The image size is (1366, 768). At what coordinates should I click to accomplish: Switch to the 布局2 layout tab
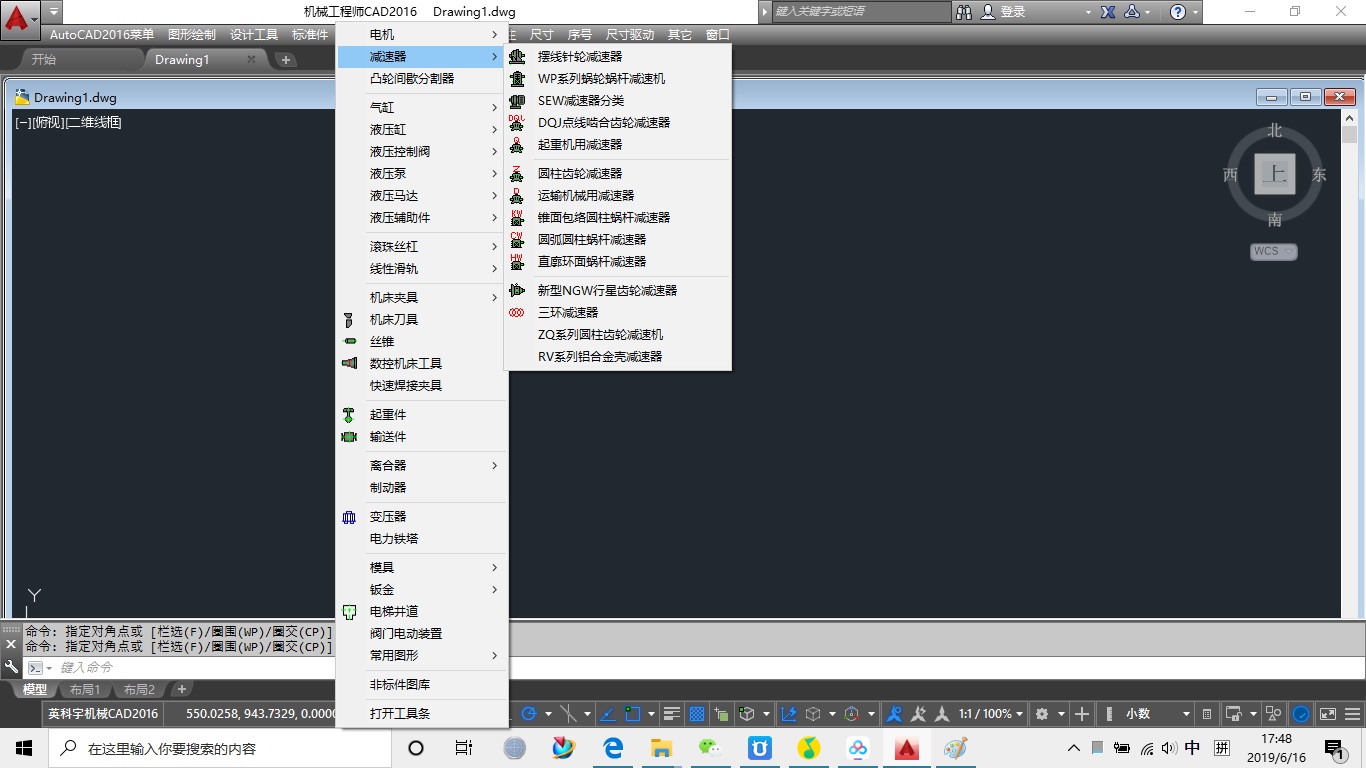coord(139,690)
